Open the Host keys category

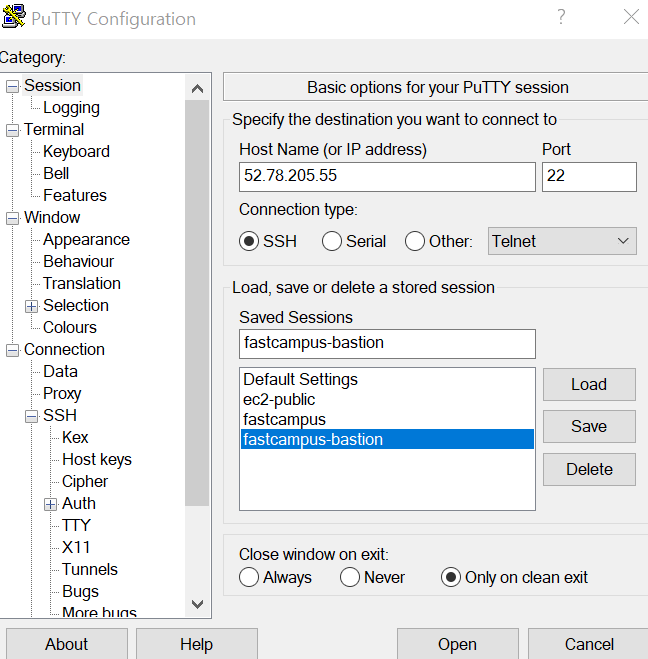(97, 459)
